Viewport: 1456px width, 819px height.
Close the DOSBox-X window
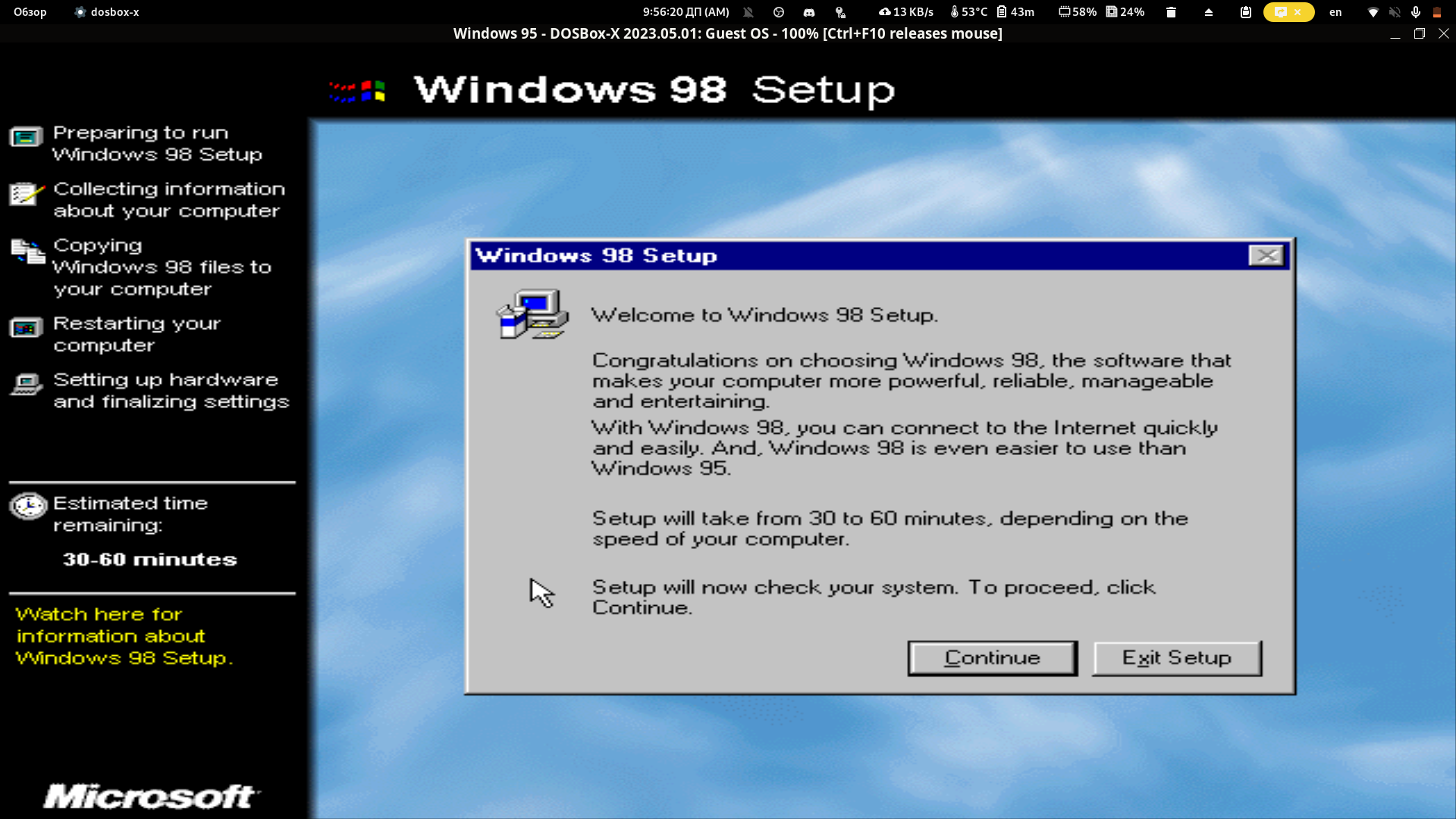click(x=1444, y=34)
